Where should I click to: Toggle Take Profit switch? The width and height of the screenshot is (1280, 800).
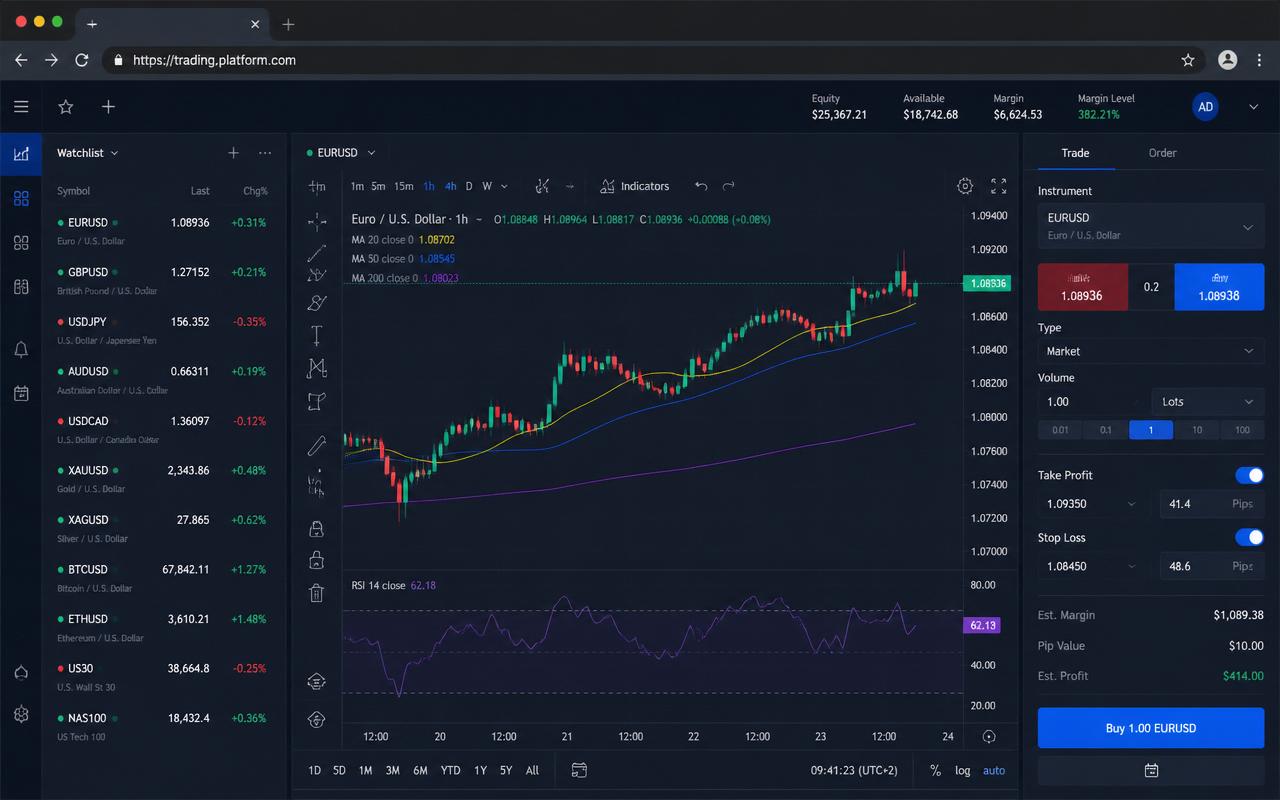(x=1249, y=475)
